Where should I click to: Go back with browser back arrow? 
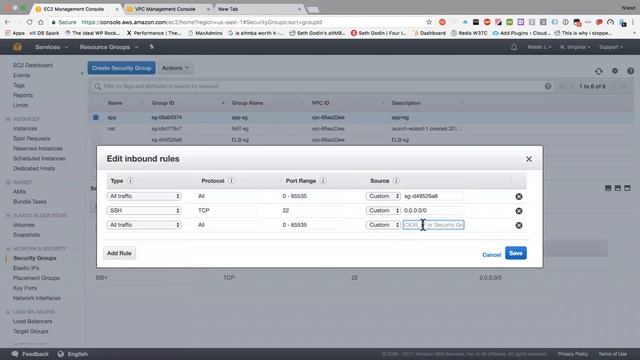tap(7, 22)
